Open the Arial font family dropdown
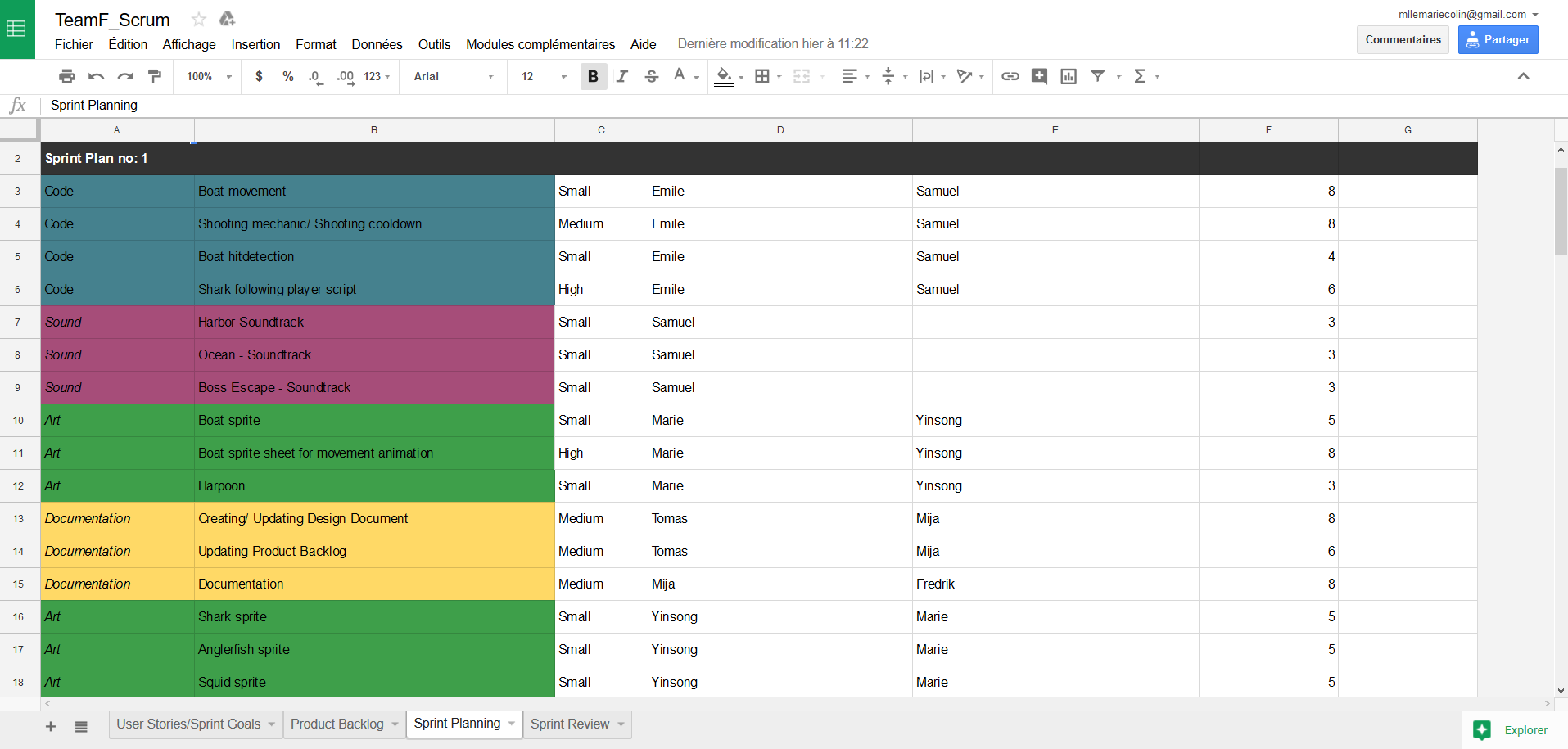The image size is (1568, 749). (x=454, y=76)
